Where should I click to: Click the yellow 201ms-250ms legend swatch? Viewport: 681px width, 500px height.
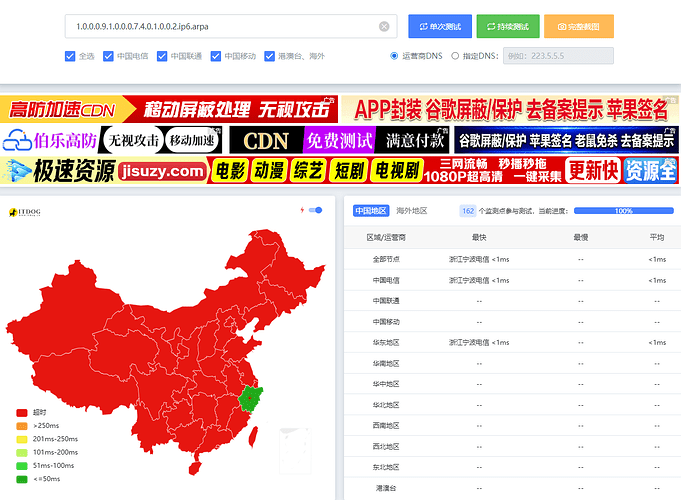pyautogui.click(x=22, y=439)
